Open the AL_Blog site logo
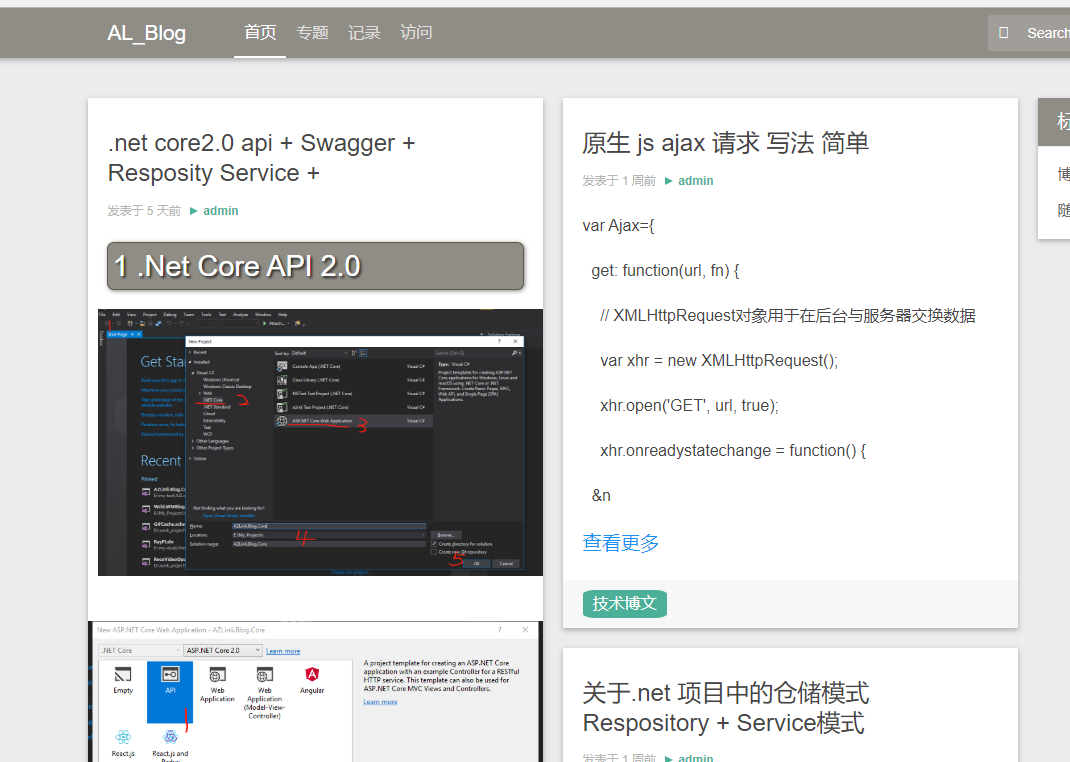Image resolution: width=1070 pixels, height=762 pixels. click(x=146, y=33)
